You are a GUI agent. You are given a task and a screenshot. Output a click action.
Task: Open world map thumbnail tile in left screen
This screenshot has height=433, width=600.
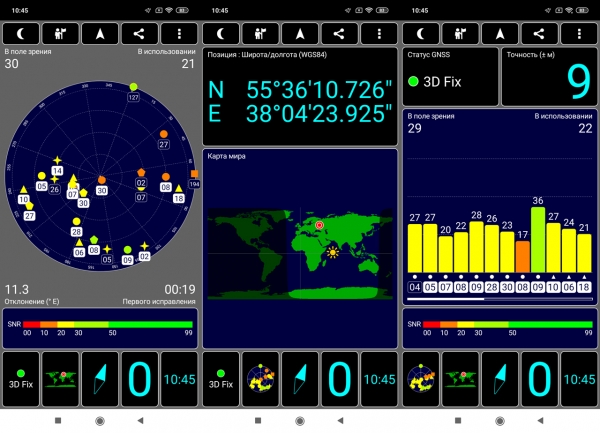coord(60,379)
